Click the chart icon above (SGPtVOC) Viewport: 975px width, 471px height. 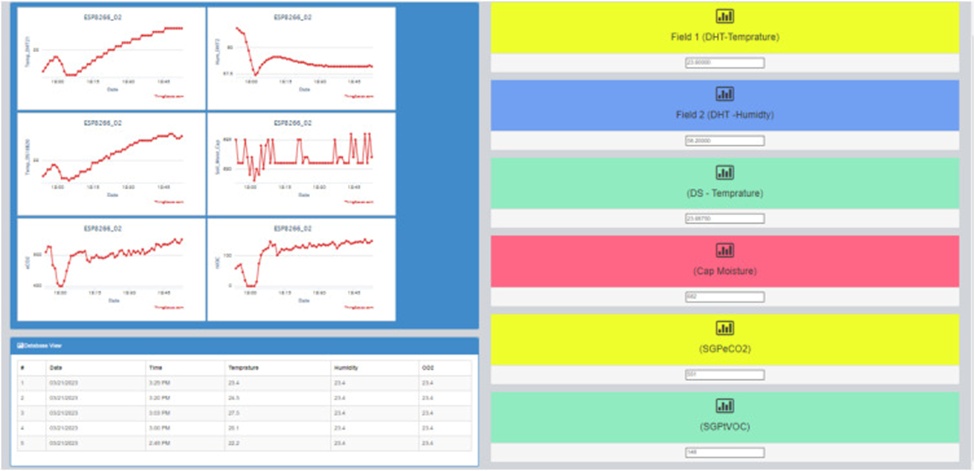(724, 406)
